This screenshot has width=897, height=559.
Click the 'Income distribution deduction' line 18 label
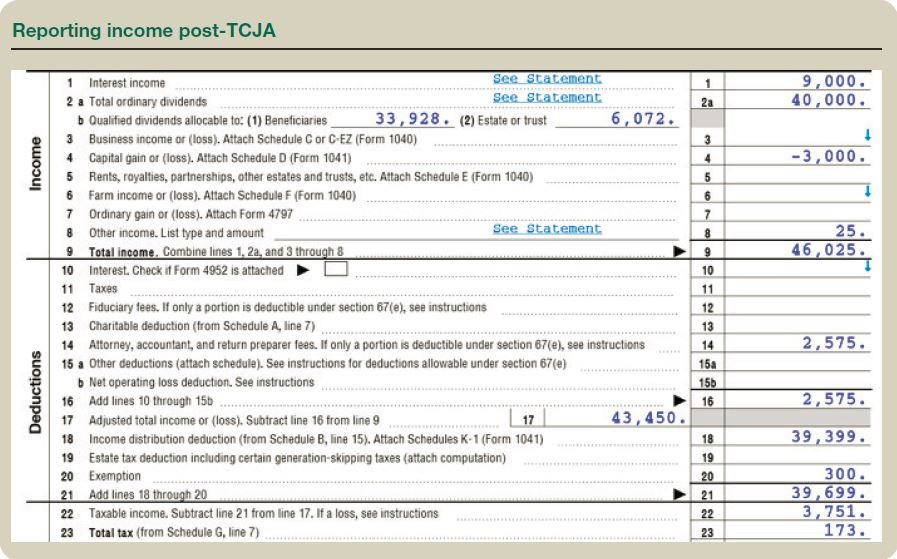pos(316,439)
